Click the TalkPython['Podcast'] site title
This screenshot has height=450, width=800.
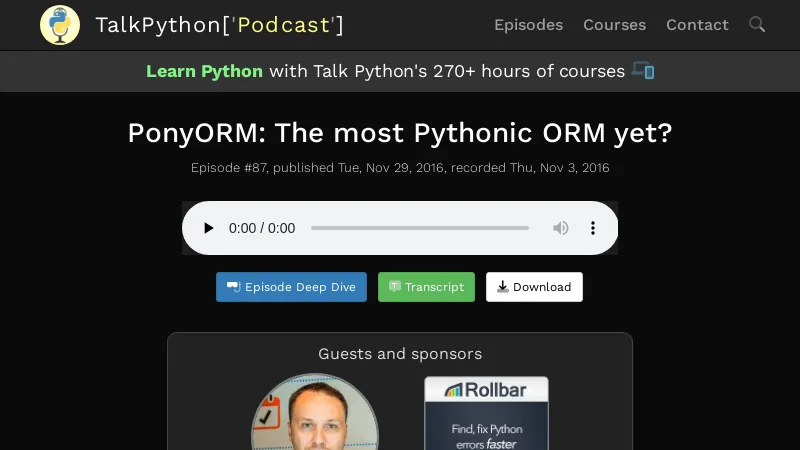point(219,25)
